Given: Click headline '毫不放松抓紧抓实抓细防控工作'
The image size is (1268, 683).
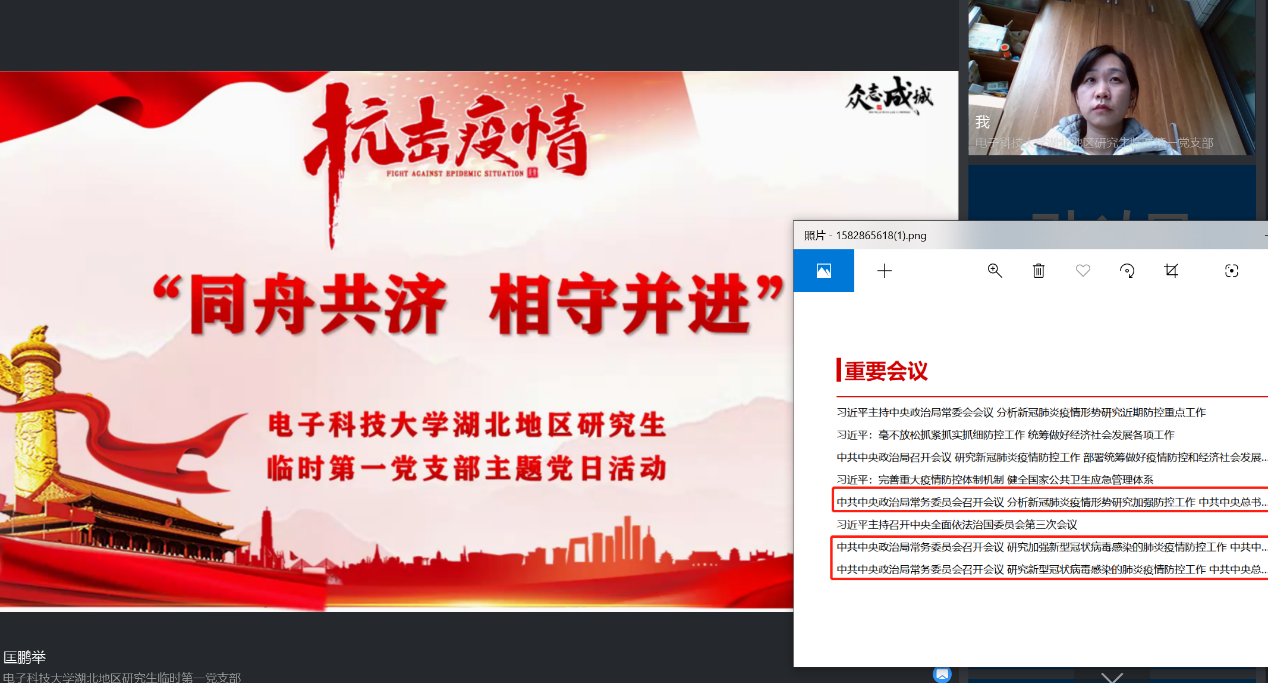Looking at the screenshot, I should click(1005, 435).
